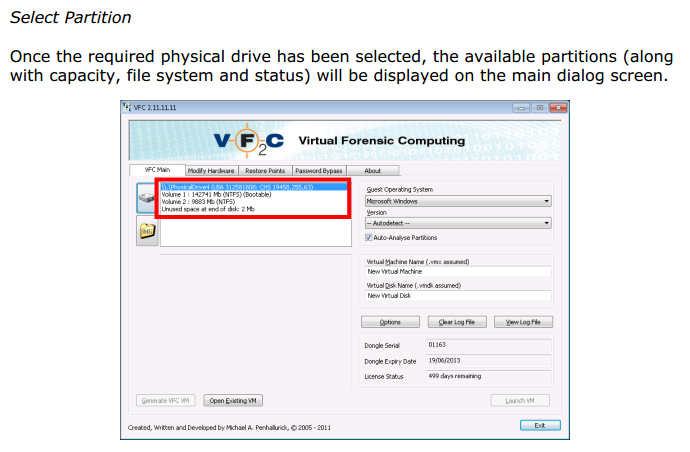The width and height of the screenshot is (690, 452).
Task: Click the Launch VM button
Action: coord(520,401)
